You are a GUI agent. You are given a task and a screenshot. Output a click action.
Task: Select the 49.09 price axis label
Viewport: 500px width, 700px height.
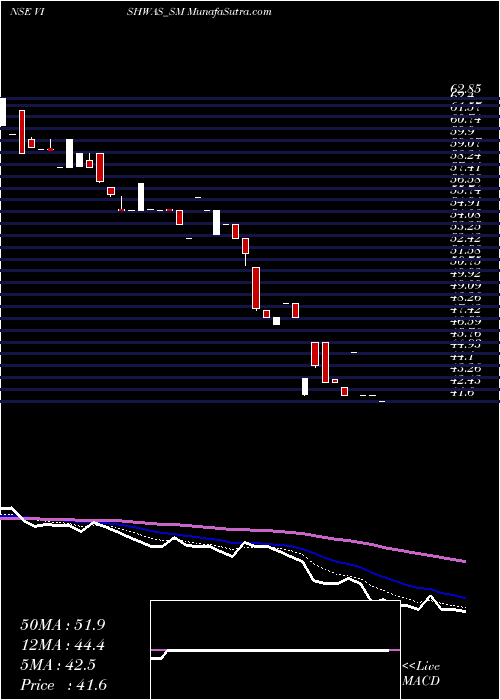click(465, 285)
